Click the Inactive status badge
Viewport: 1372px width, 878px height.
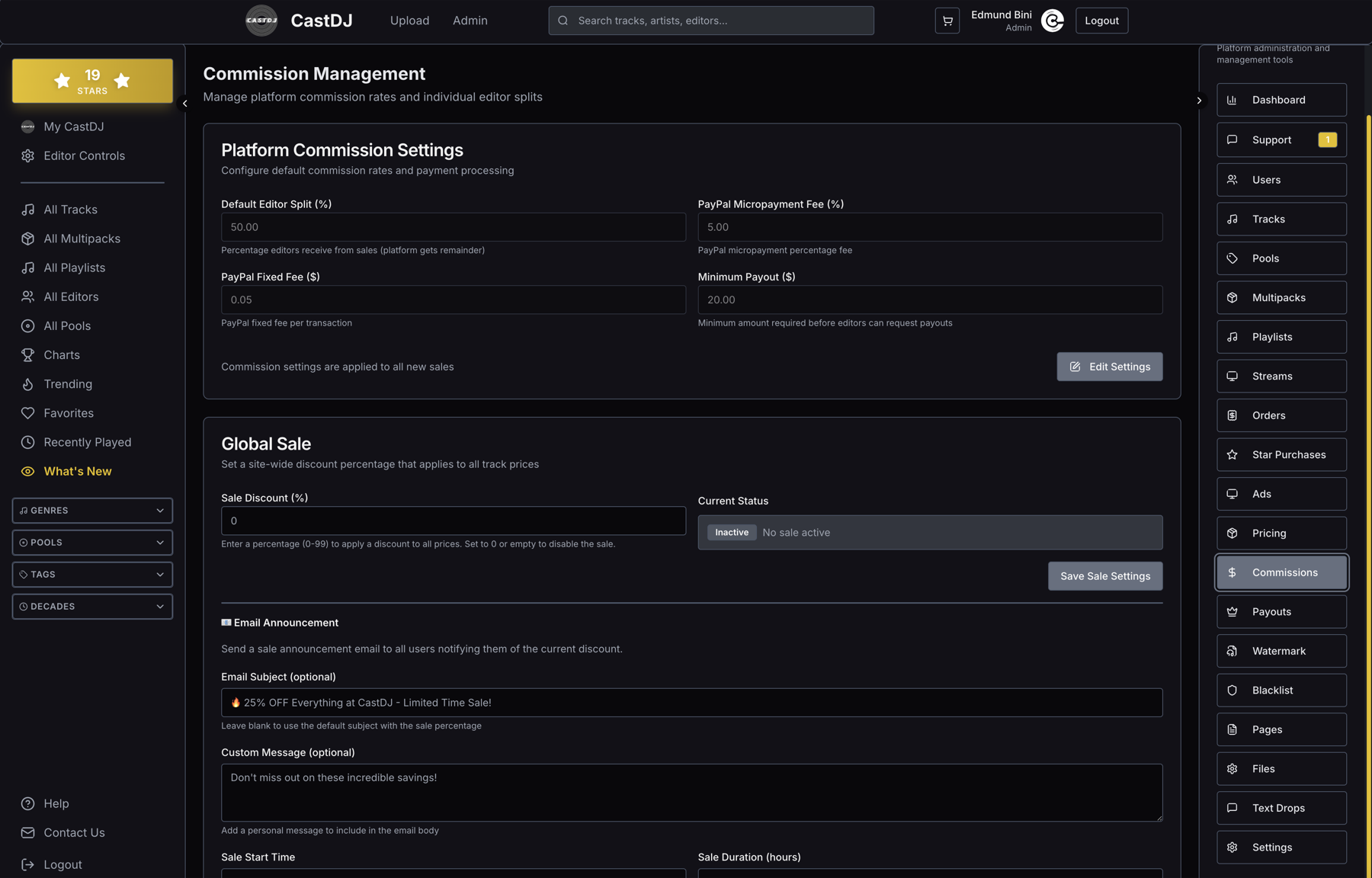pos(731,532)
